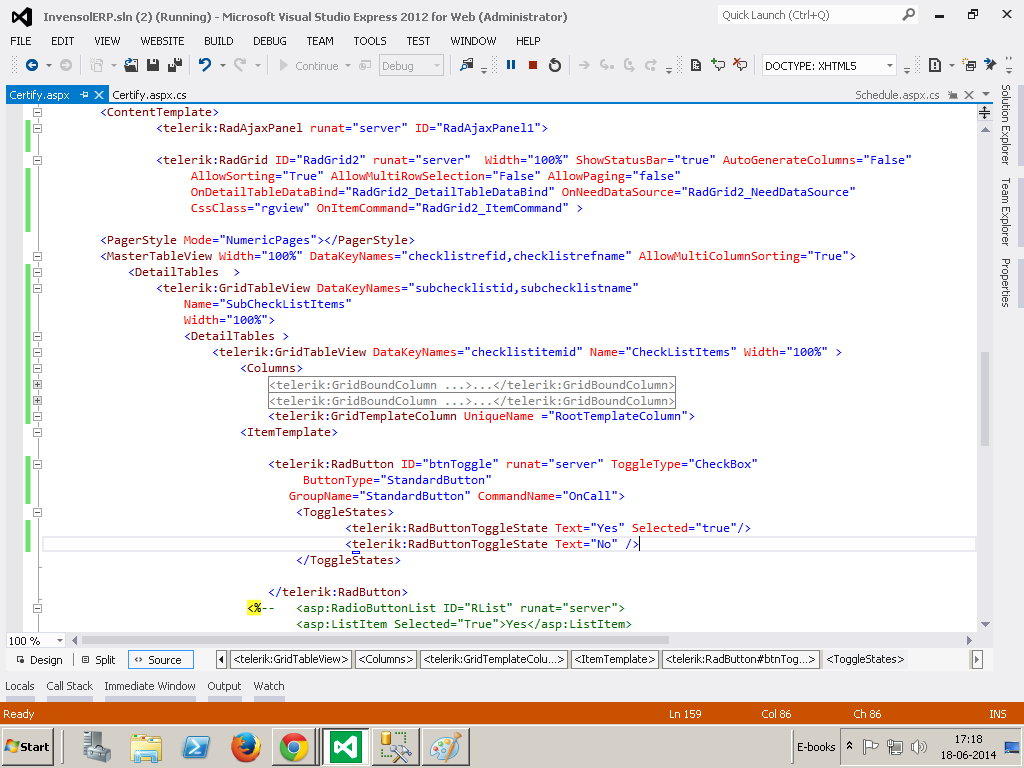Restart the debugging session

(x=555, y=65)
